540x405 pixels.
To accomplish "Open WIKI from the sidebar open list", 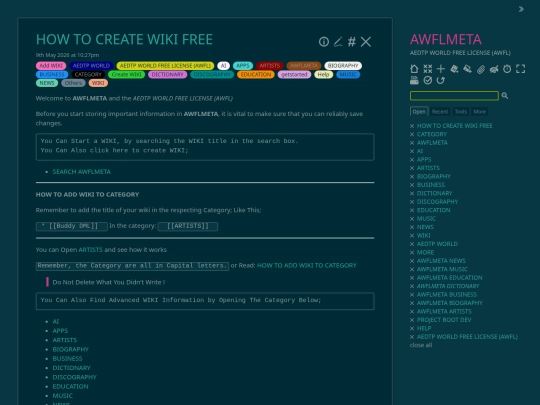I will (x=424, y=236).
